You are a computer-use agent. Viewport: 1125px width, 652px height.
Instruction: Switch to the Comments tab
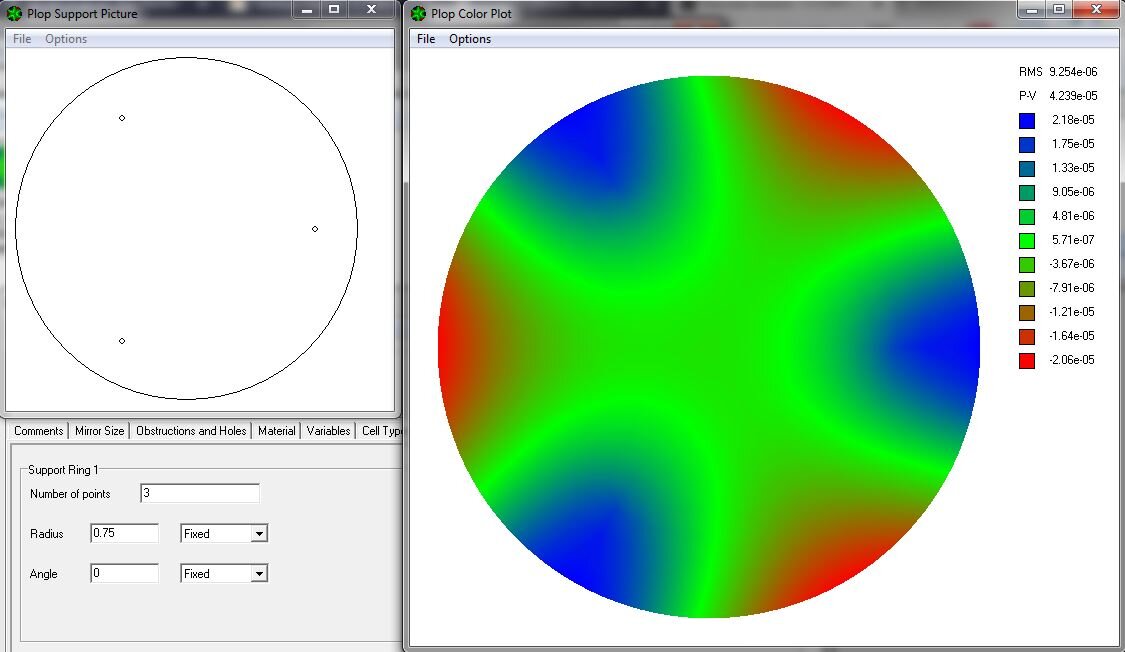point(38,431)
